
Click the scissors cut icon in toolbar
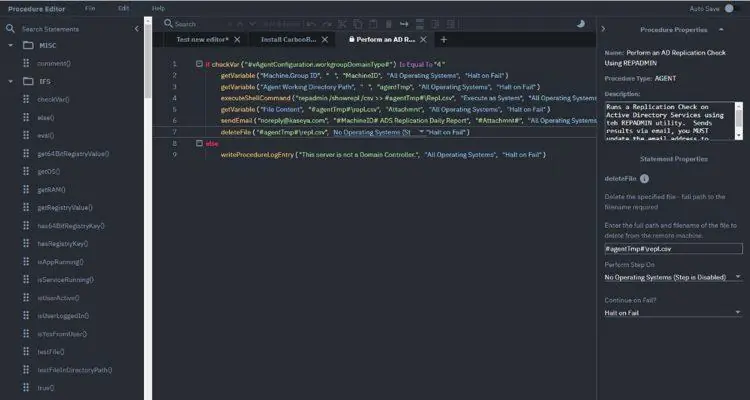click(342, 24)
